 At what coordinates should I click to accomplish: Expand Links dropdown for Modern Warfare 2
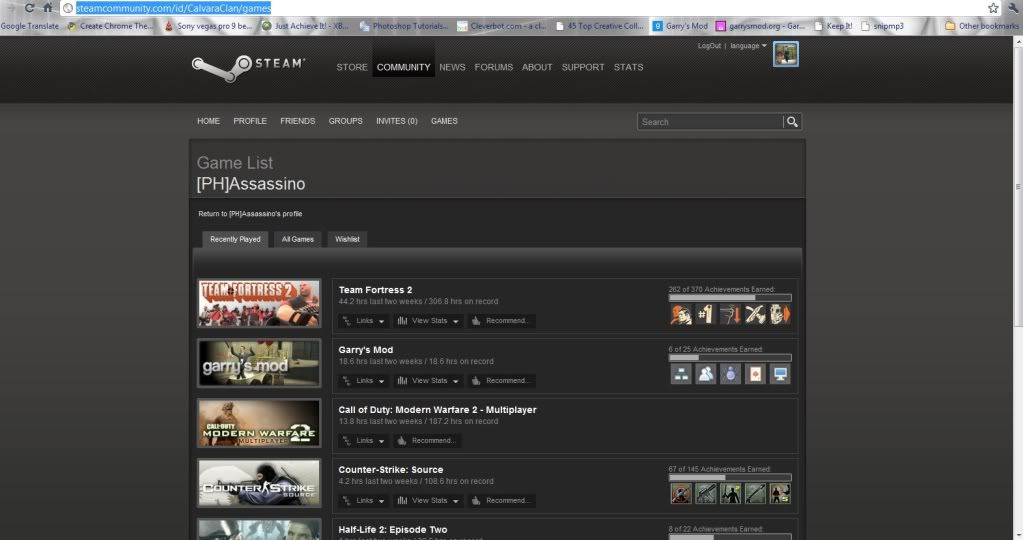tap(363, 441)
